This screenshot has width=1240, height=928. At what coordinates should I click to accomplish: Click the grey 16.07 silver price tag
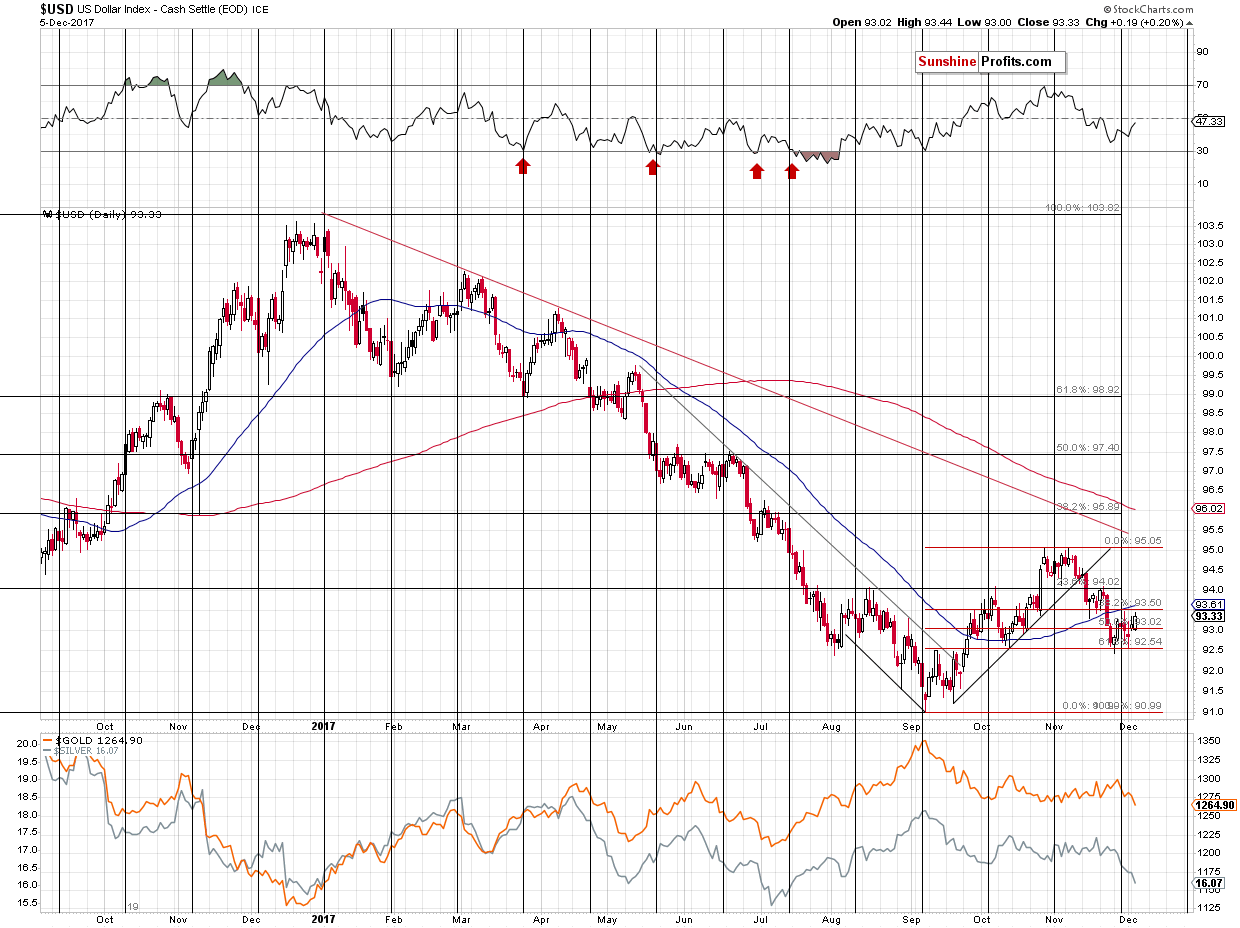1209,884
